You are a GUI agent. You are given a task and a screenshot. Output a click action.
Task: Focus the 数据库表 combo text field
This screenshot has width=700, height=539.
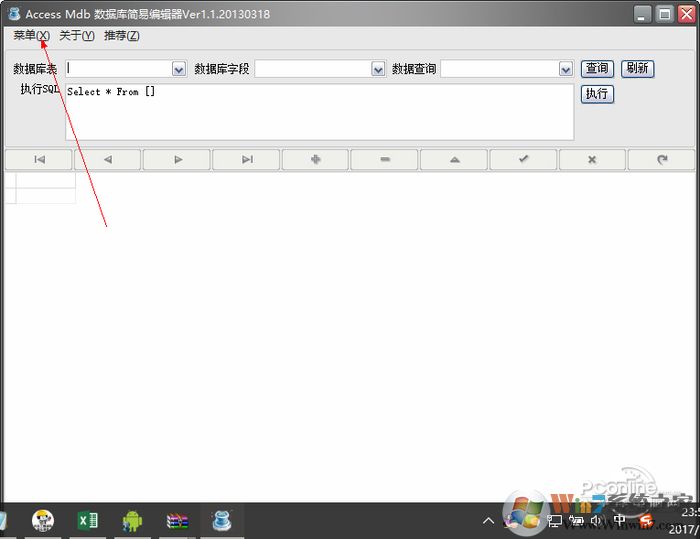119,69
